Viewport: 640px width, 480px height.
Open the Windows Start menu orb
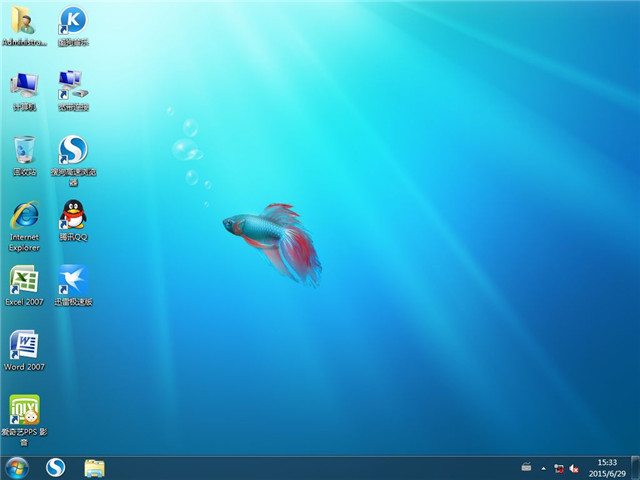pos(17,468)
